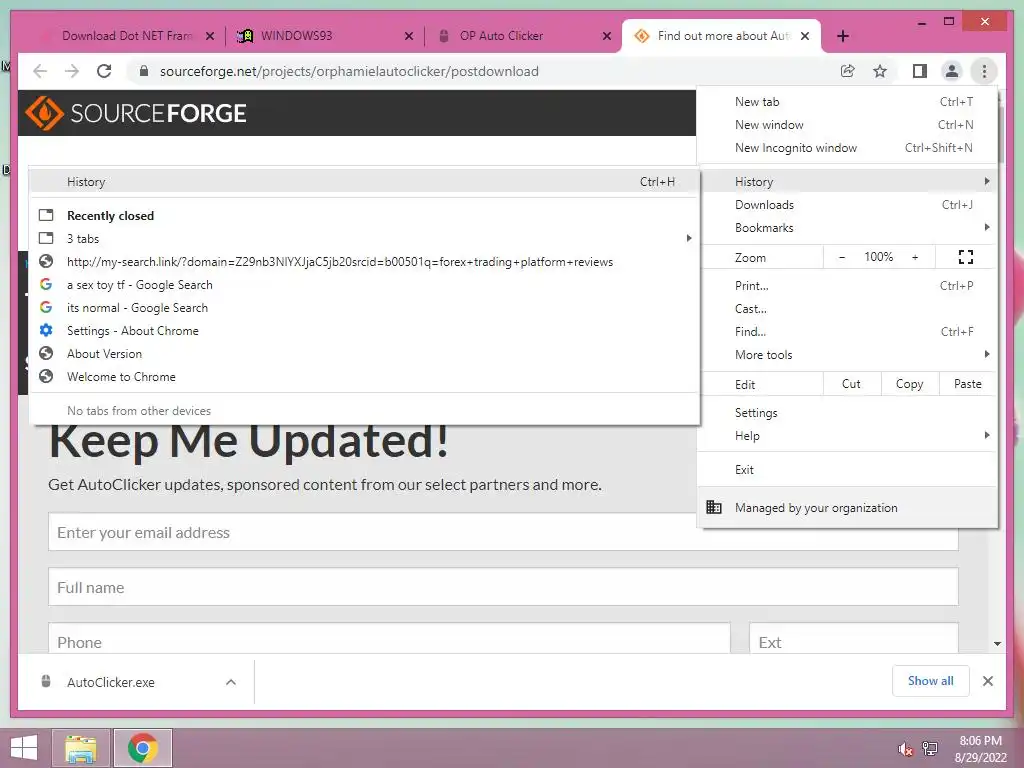
Task: Open the profile avatar button
Action: pyautogui.click(x=952, y=71)
